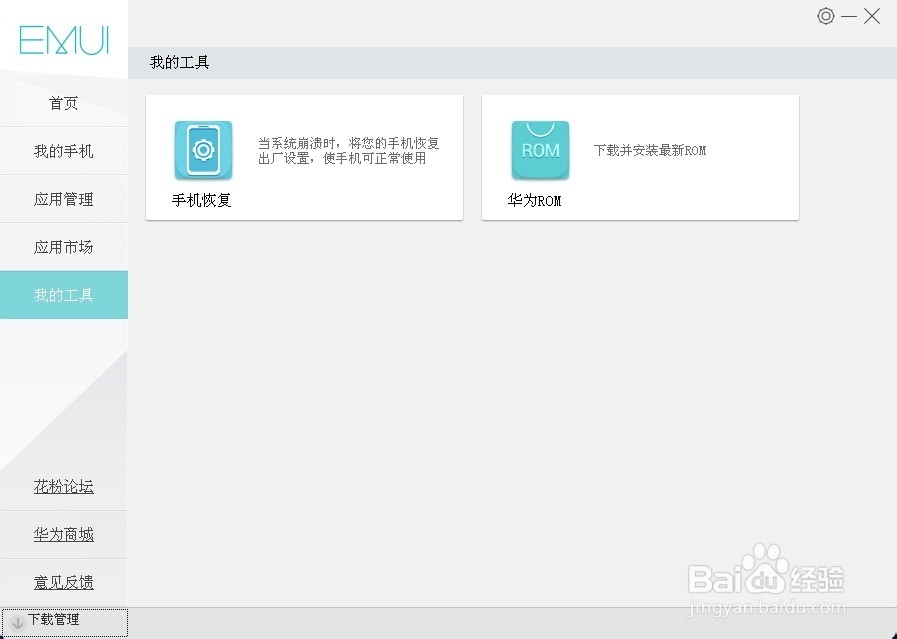Select the highlighted 我的工具 sidebar tab

[63, 295]
